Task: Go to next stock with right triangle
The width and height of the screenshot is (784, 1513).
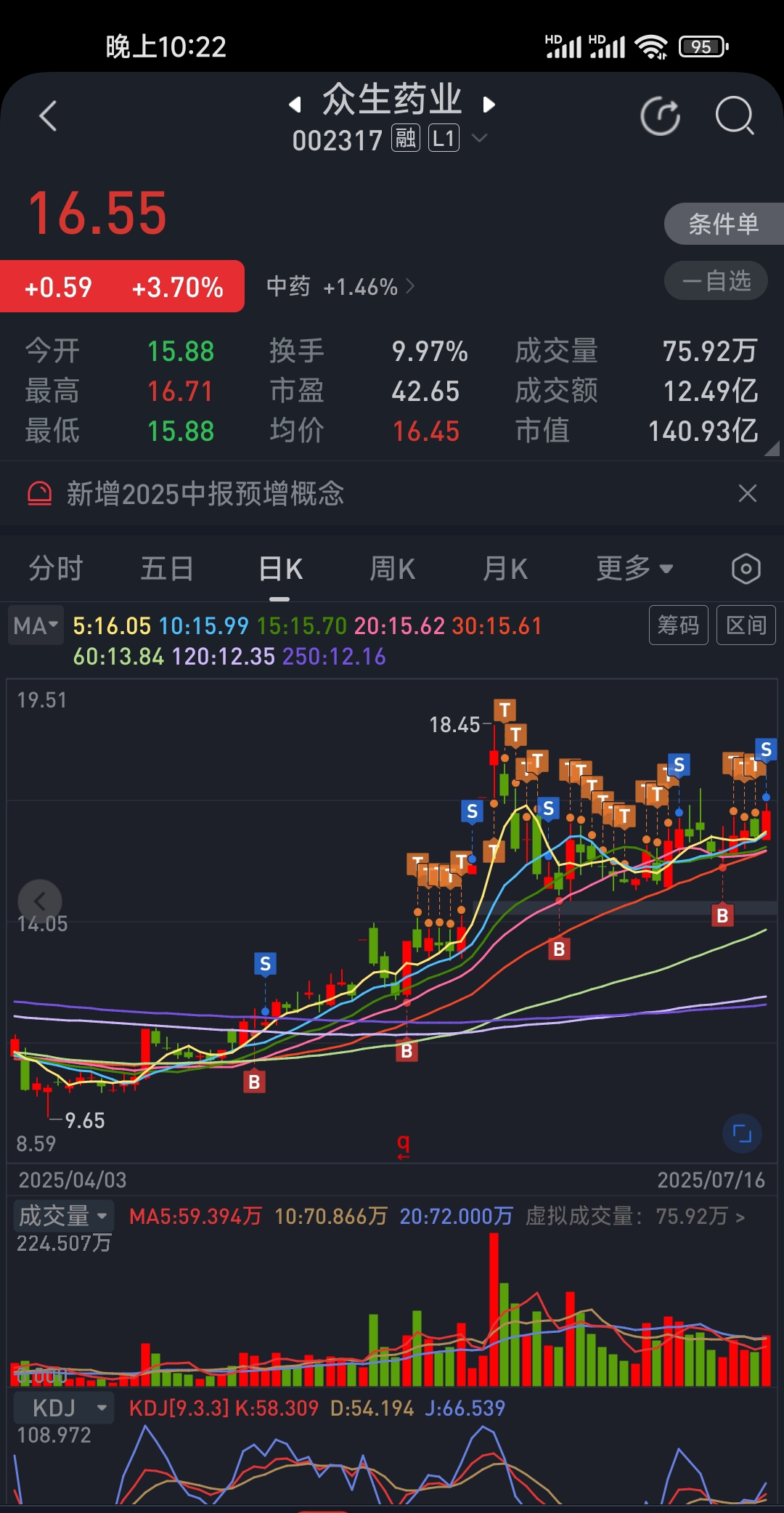Action: (489, 105)
